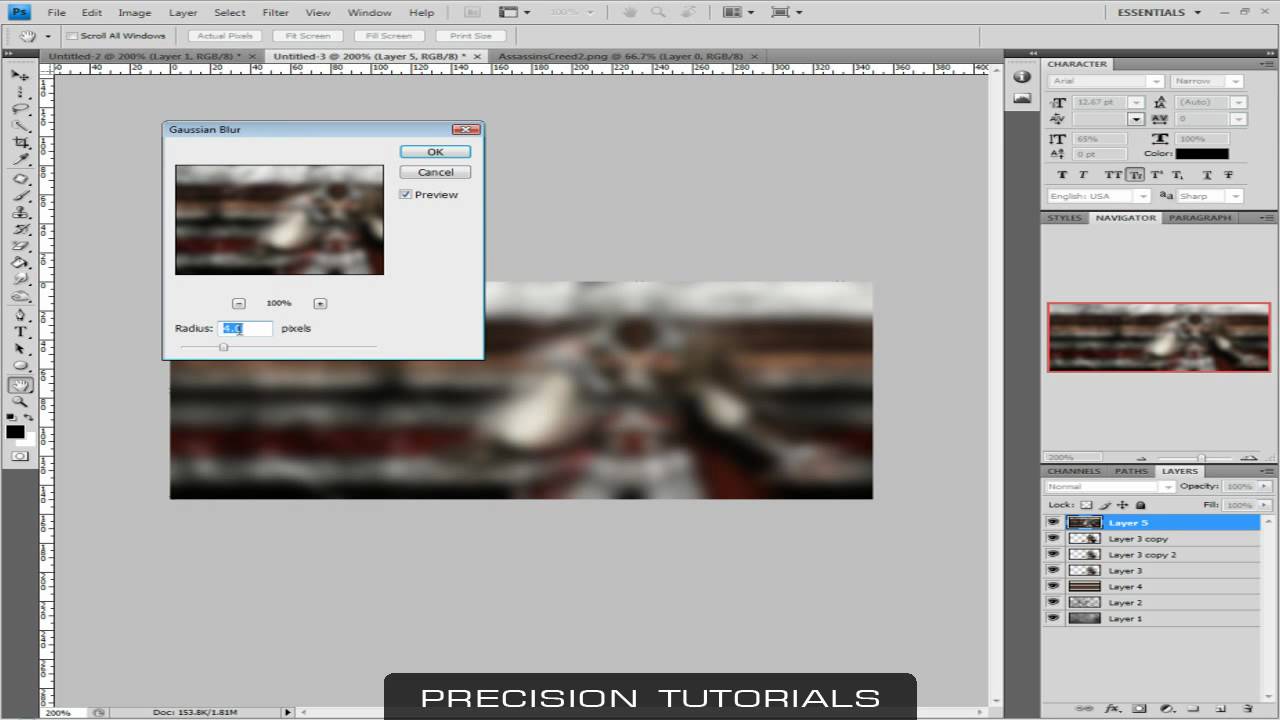1280x720 pixels.
Task: Select the Move tool
Action: tap(19, 74)
